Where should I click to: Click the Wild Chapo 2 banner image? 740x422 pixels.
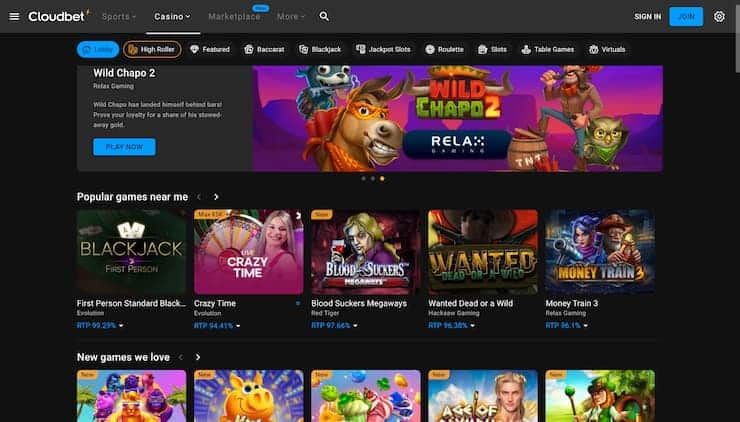457,118
